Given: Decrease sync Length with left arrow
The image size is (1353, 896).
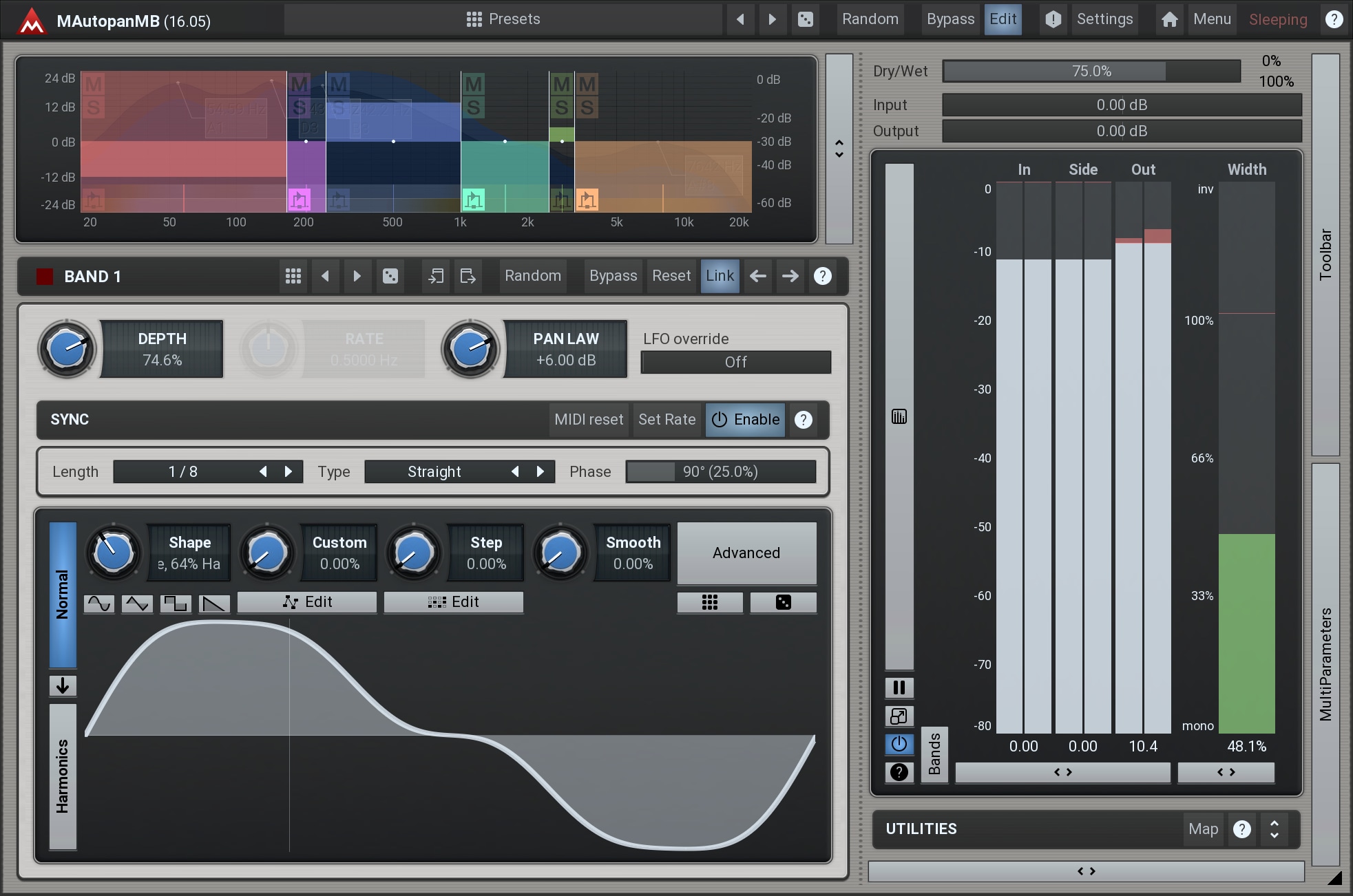Looking at the screenshot, I should click(x=263, y=471).
